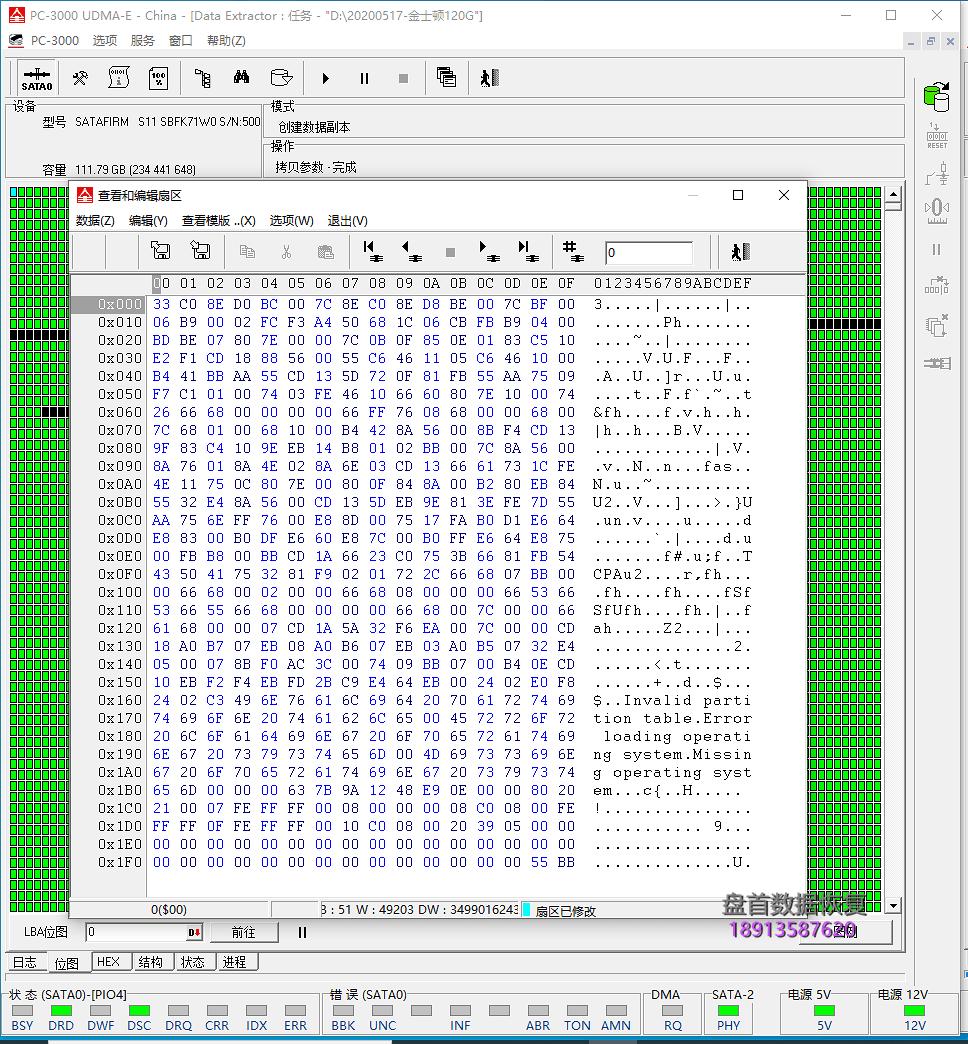Open the wrench and hammer utilities tool
968x1044 pixels.
pos(80,79)
